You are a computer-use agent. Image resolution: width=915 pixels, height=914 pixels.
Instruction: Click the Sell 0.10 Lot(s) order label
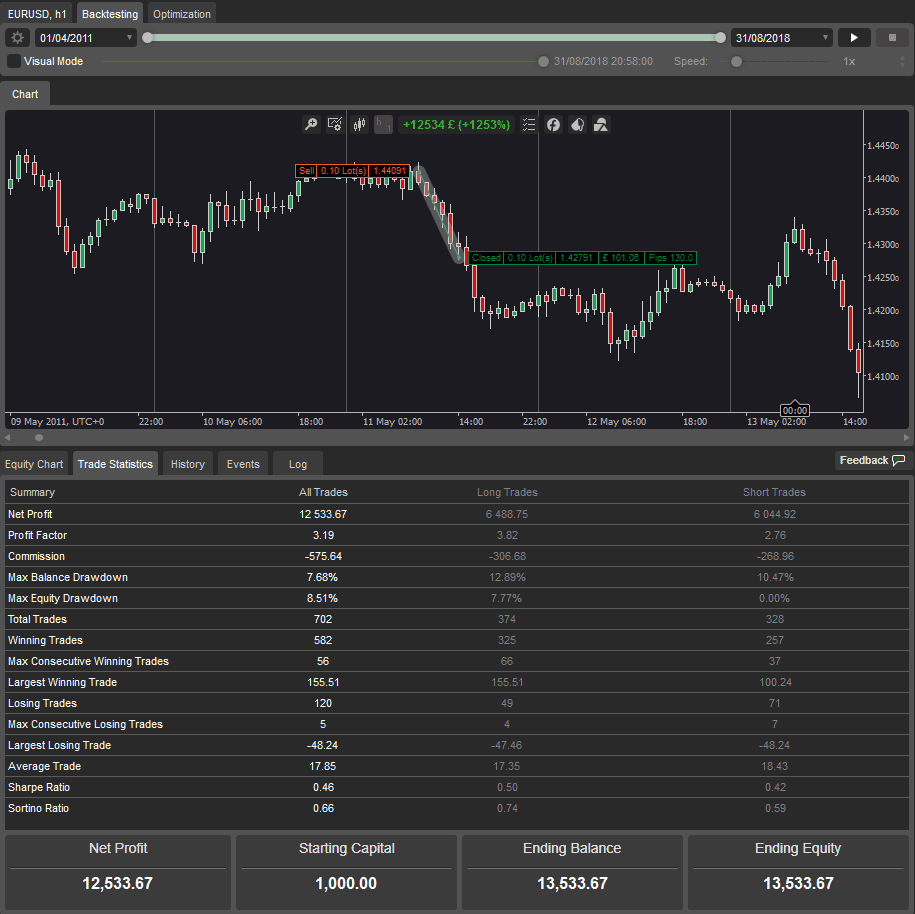coord(353,170)
